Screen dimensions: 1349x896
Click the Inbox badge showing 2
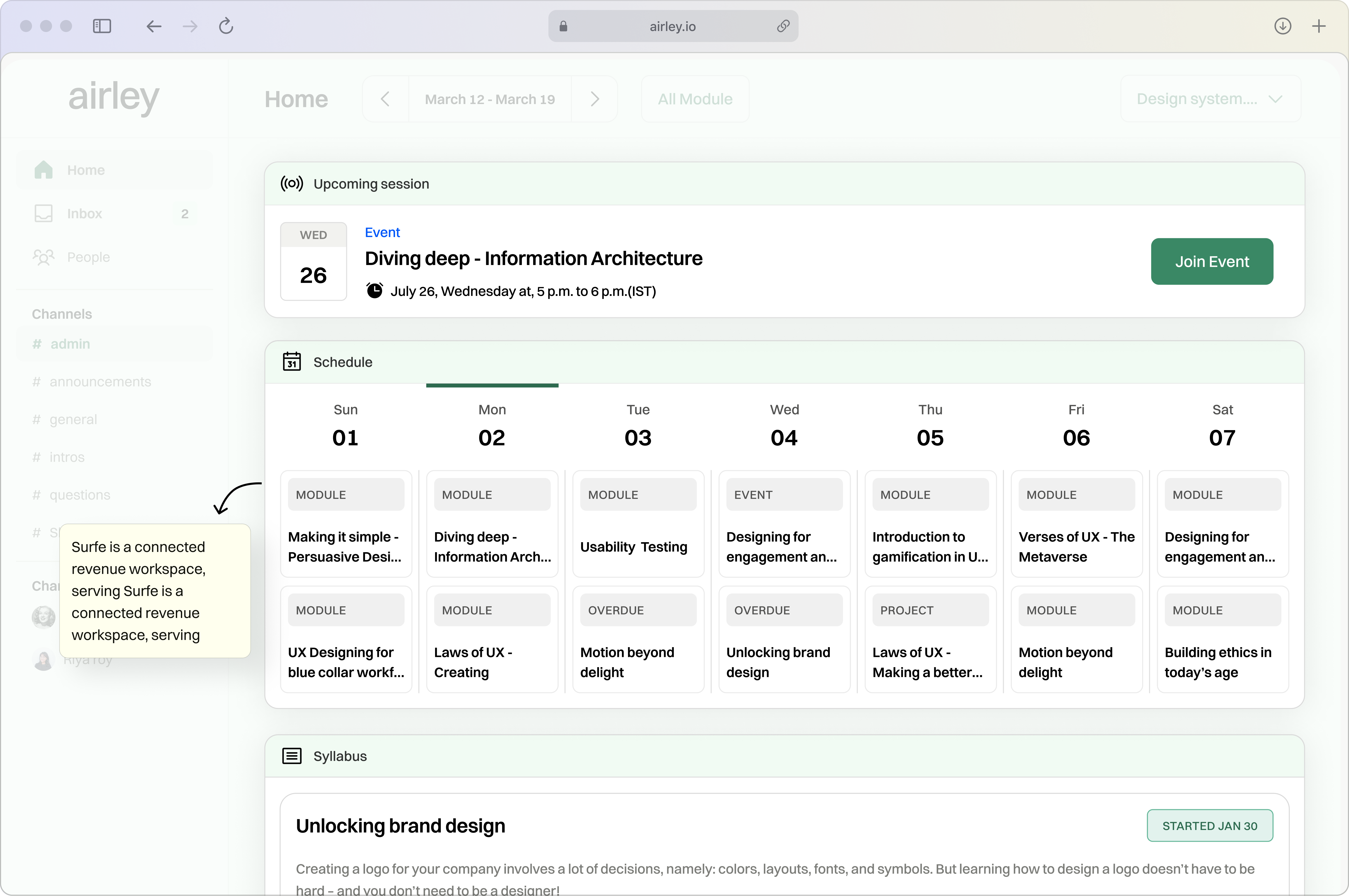185,214
